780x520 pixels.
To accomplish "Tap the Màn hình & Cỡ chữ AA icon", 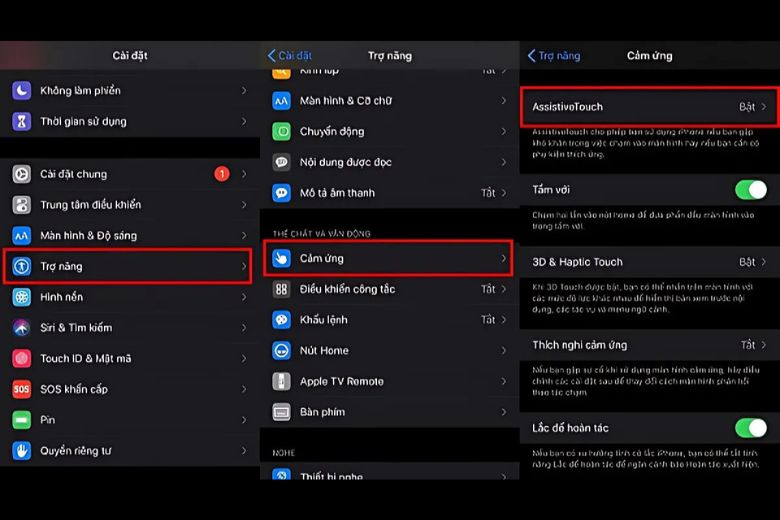I will [281, 101].
